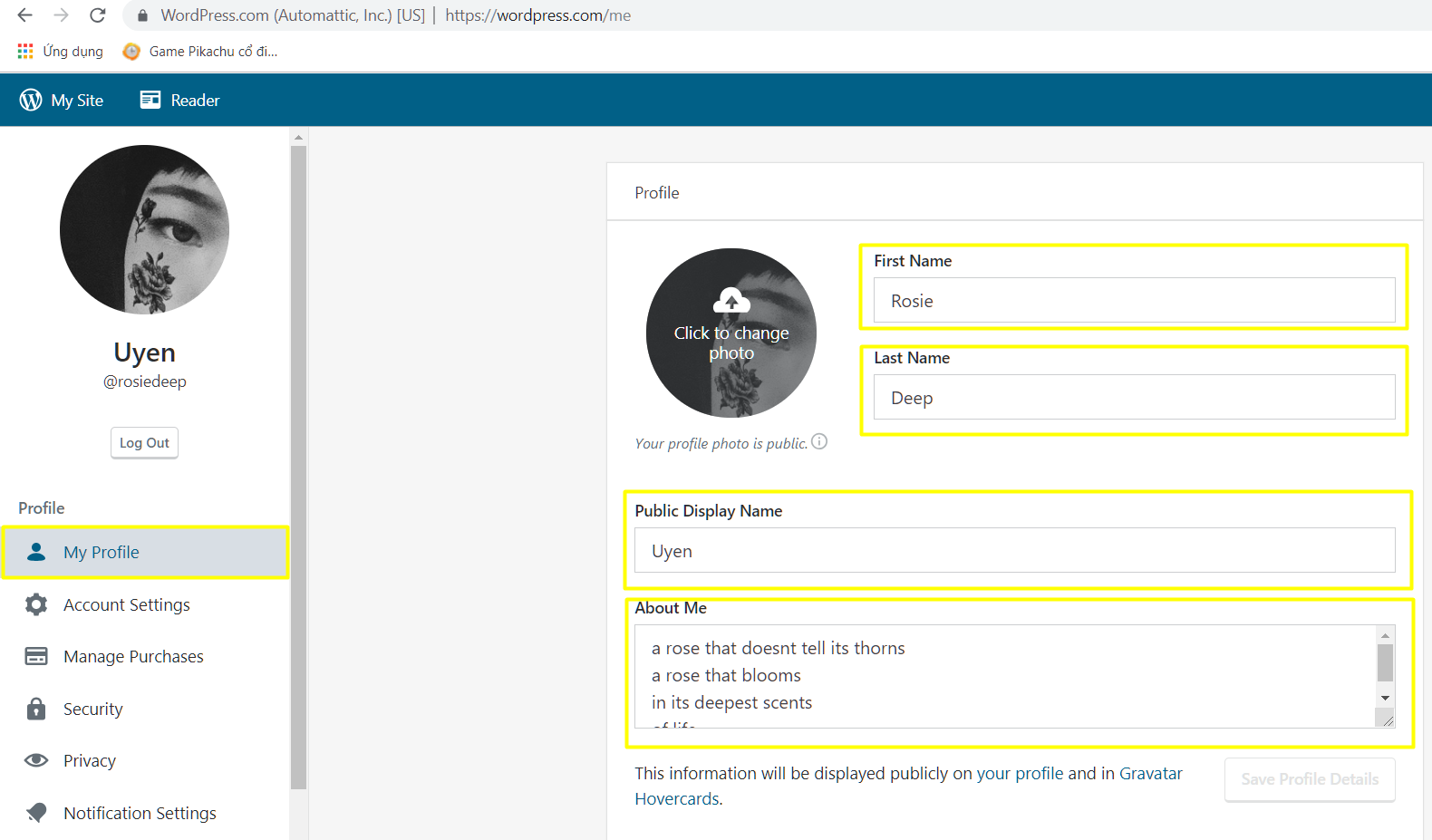Click the browser reload page icon
Image resolution: width=1432 pixels, height=840 pixels.
point(98,15)
